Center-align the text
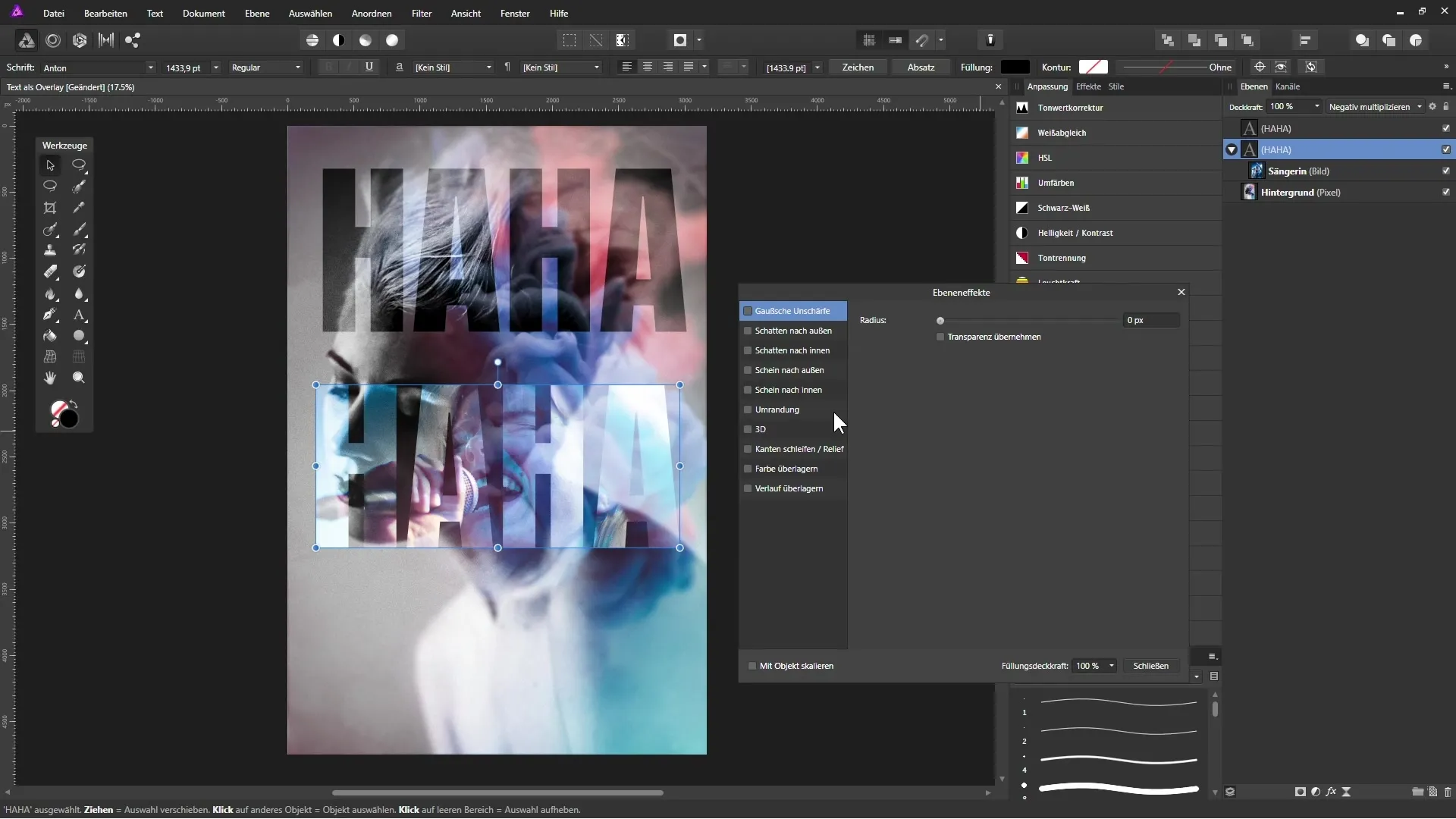The width and height of the screenshot is (1456, 819). pos(648,67)
